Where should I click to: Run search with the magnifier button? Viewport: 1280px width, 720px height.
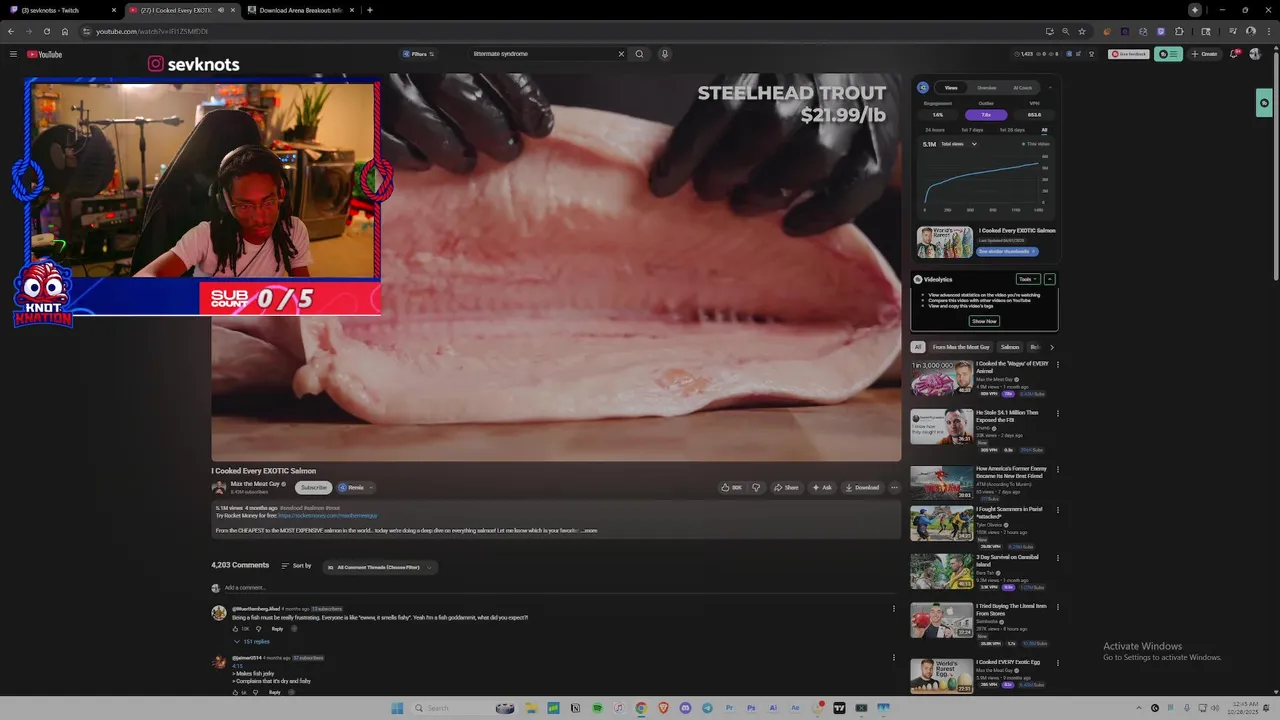(x=640, y=54)
